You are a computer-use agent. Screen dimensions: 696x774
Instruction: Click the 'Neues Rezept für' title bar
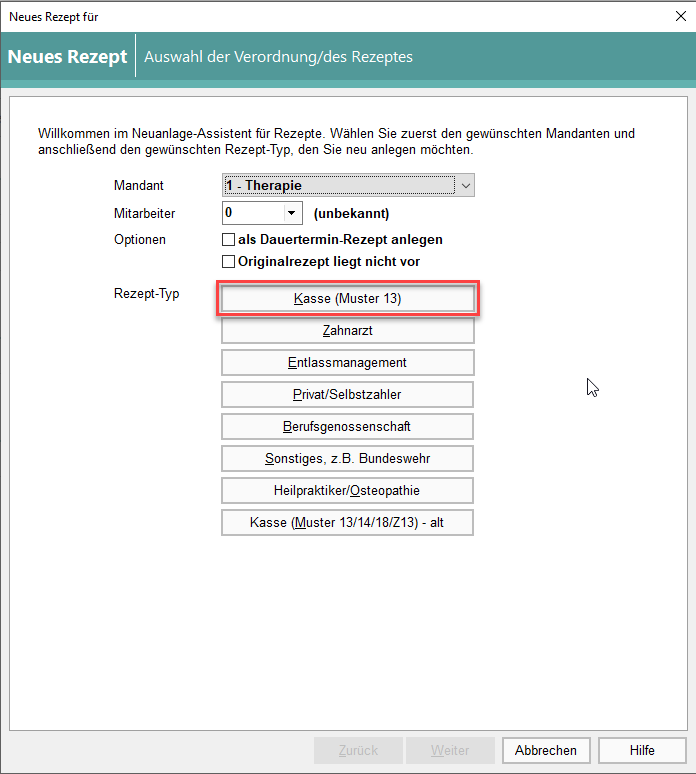coord(300,16)
